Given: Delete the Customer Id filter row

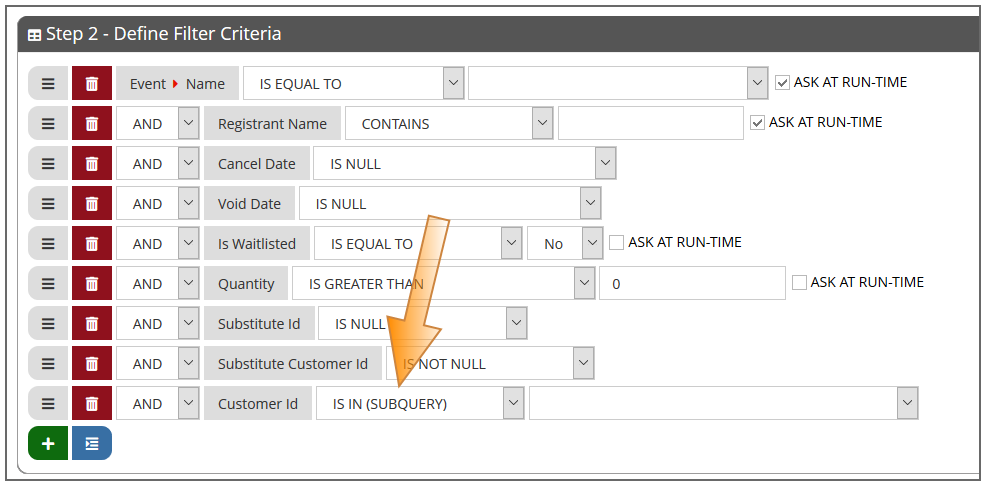Looking at the screenshot, I should pyautogui.click(x=92, y=404).
